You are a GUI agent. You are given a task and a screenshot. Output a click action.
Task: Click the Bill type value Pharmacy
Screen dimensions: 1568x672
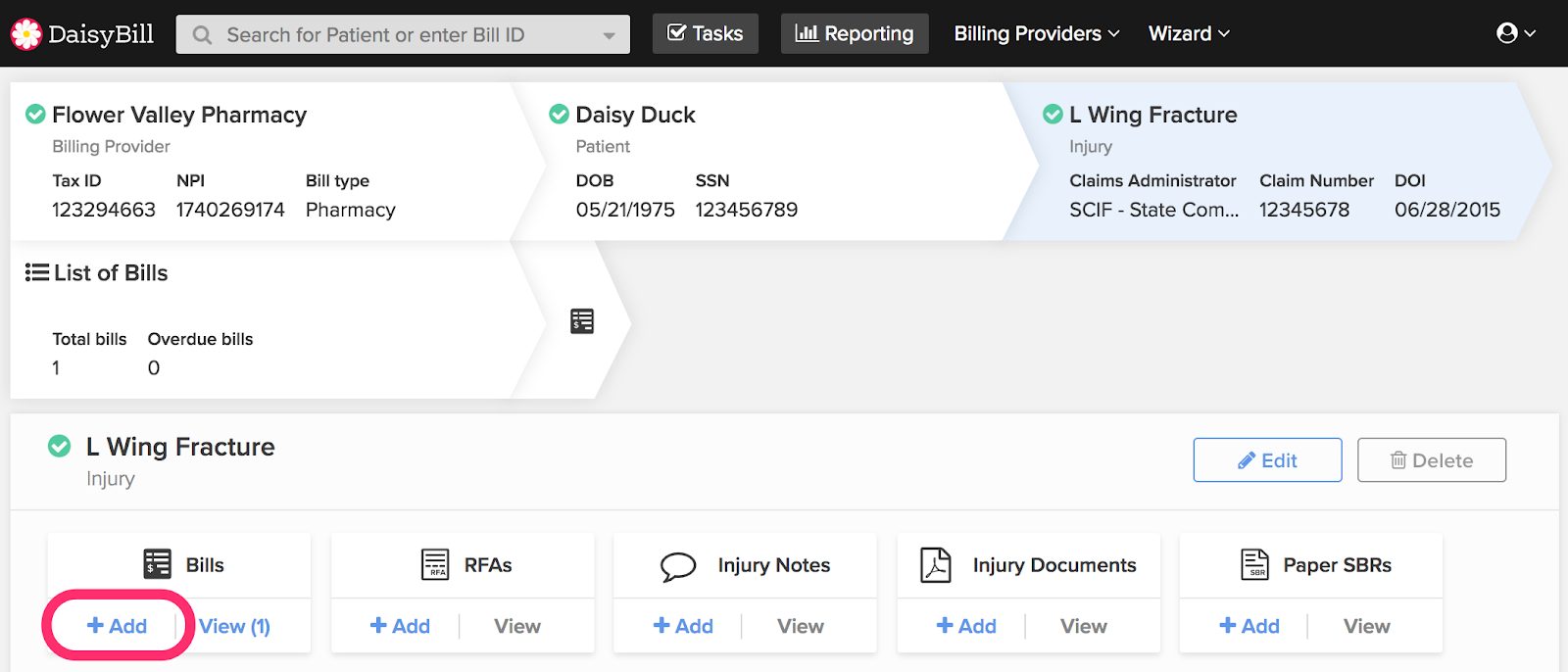click(x=351, y=210)
